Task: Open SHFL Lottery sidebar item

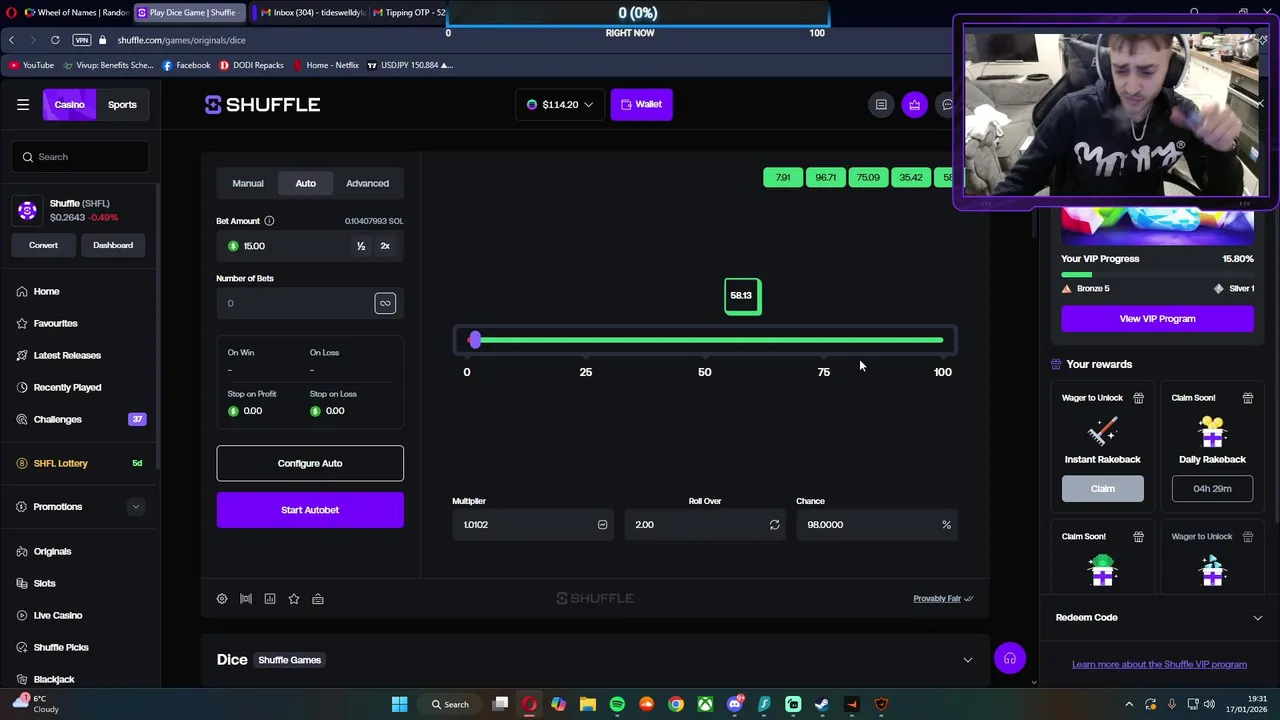Action: (x=80, y=463)
